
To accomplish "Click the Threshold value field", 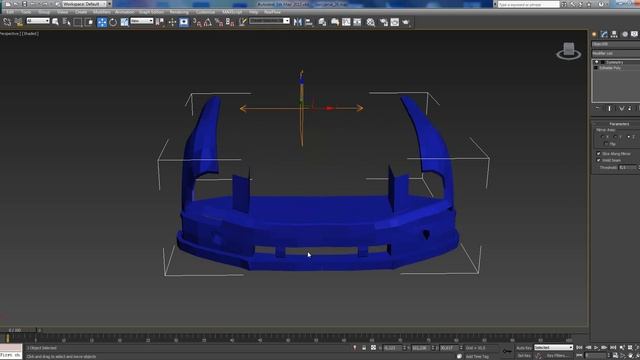I will pos(627,167).
